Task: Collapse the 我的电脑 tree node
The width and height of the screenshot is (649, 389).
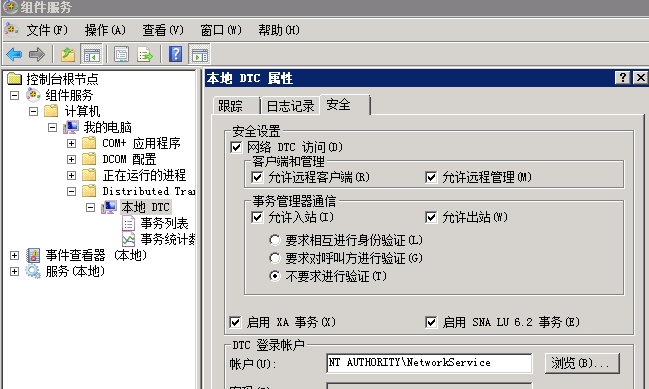Action: click(52, 127)
